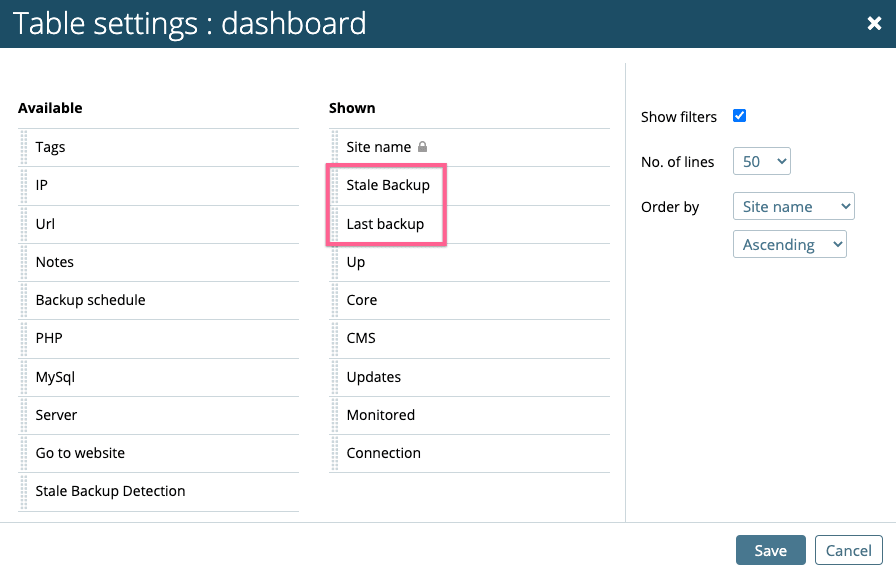Image resolution: width=896 pixels, height=573 pixels.
Task: Save the table settings
Action: pyautogui.click(x=771, y=550)
